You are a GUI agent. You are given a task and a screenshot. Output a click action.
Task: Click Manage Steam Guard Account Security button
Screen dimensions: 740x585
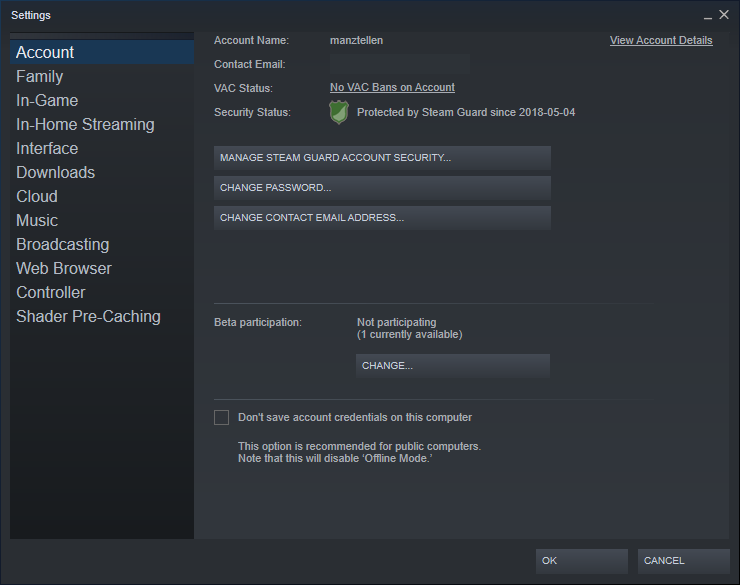[382, 158]
